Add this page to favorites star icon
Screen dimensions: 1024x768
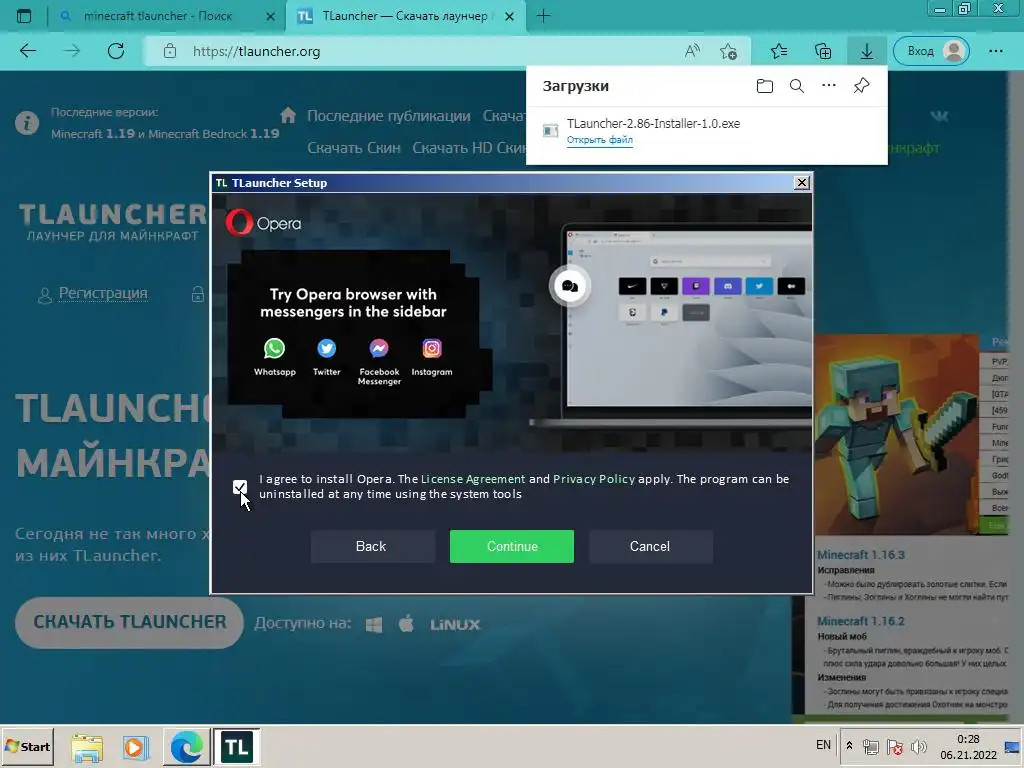point(728,51)
